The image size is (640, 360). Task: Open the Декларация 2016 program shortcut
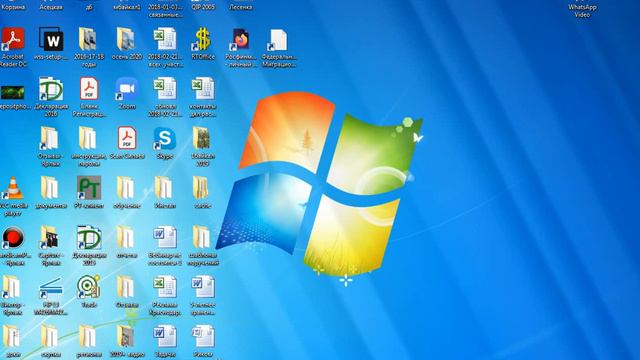51,89
